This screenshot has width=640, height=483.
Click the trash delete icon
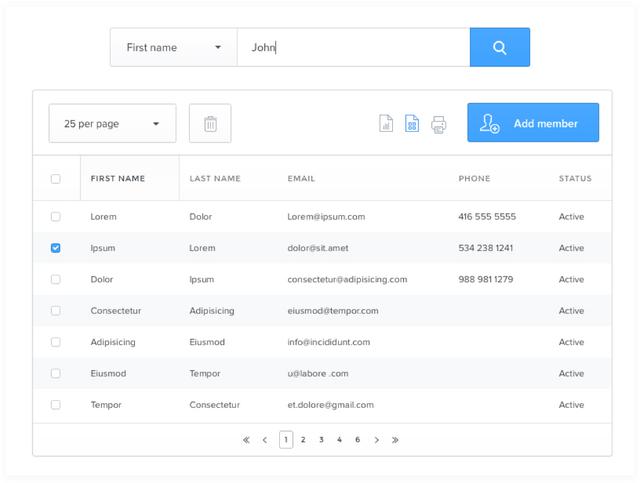(x=210, y=124)
